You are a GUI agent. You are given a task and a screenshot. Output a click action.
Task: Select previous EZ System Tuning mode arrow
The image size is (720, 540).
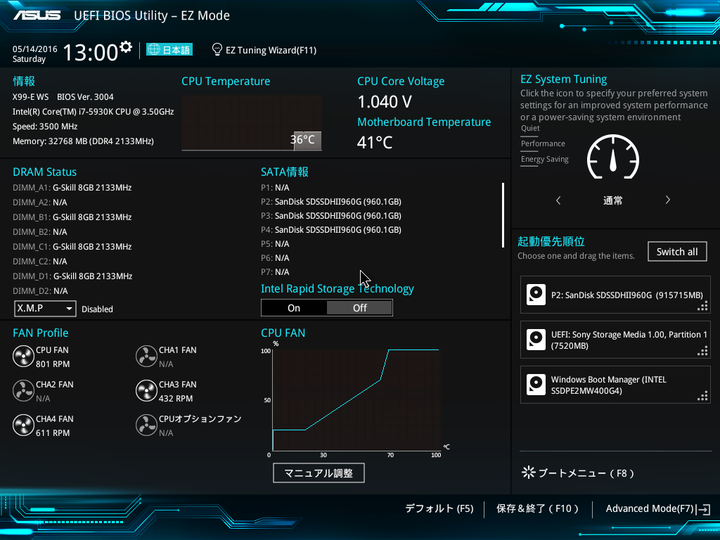558,200
